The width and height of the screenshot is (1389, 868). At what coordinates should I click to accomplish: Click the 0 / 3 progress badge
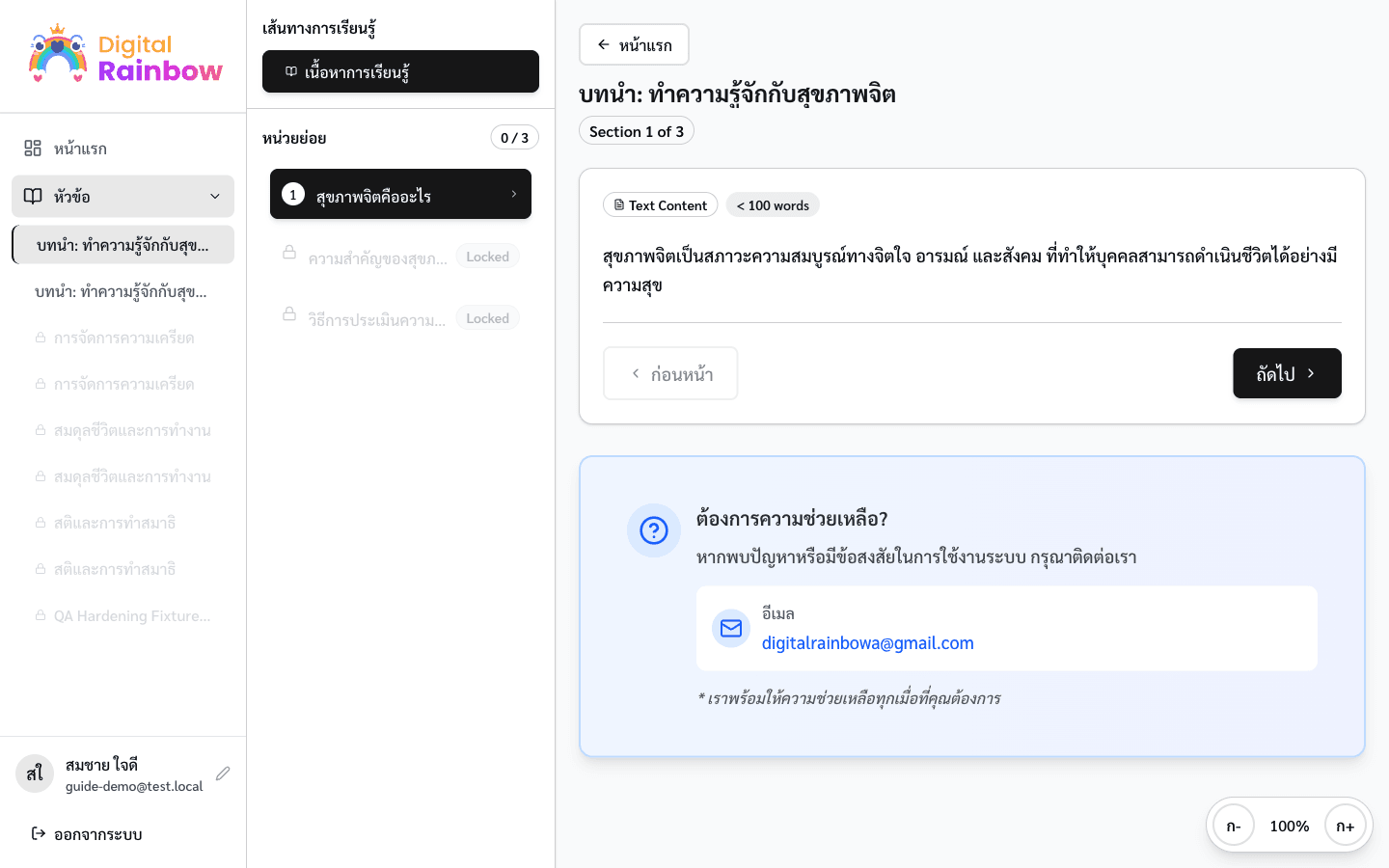(x=514, y=138)
